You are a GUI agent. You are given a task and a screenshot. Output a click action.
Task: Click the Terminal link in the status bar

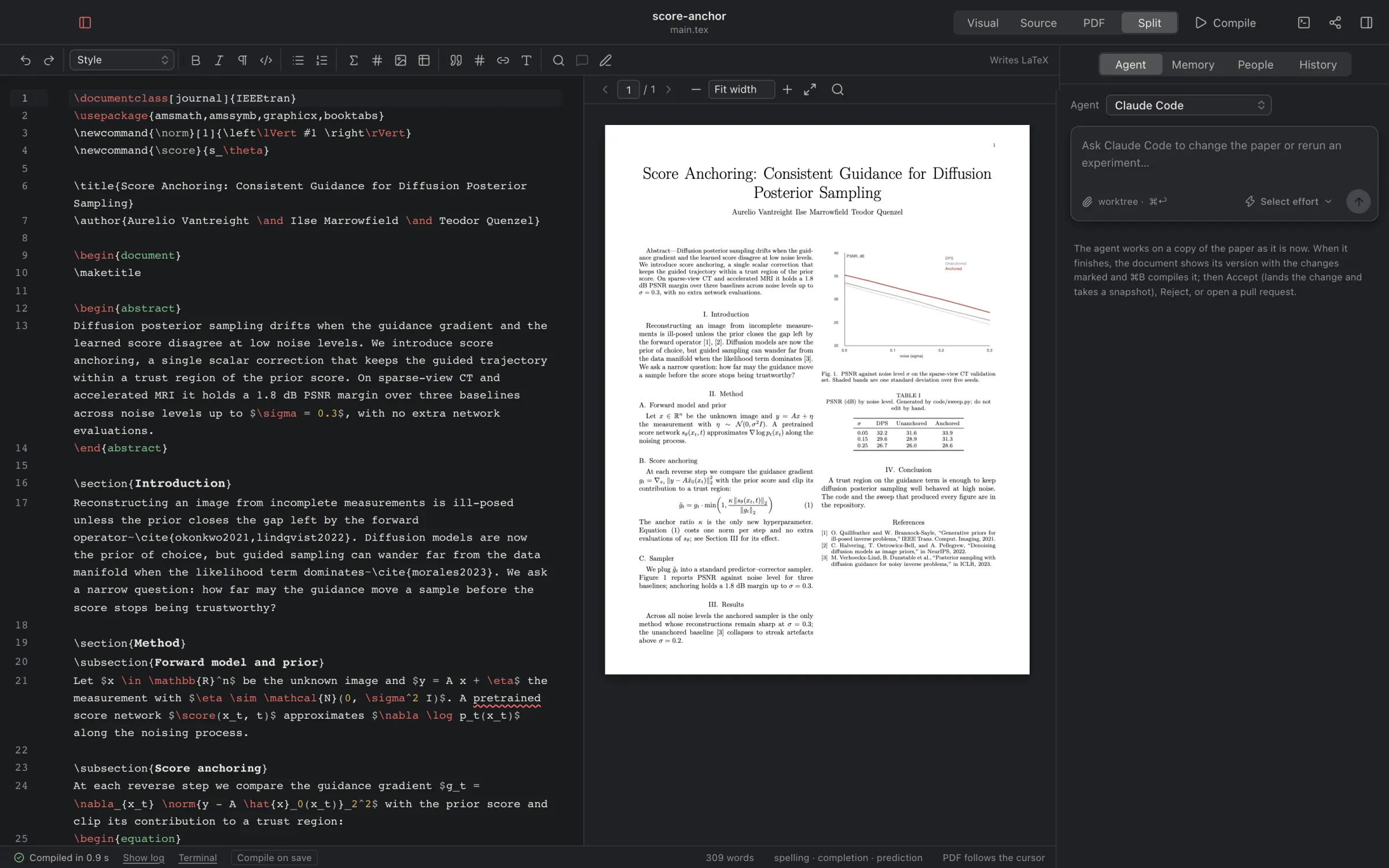pos(197,858)
